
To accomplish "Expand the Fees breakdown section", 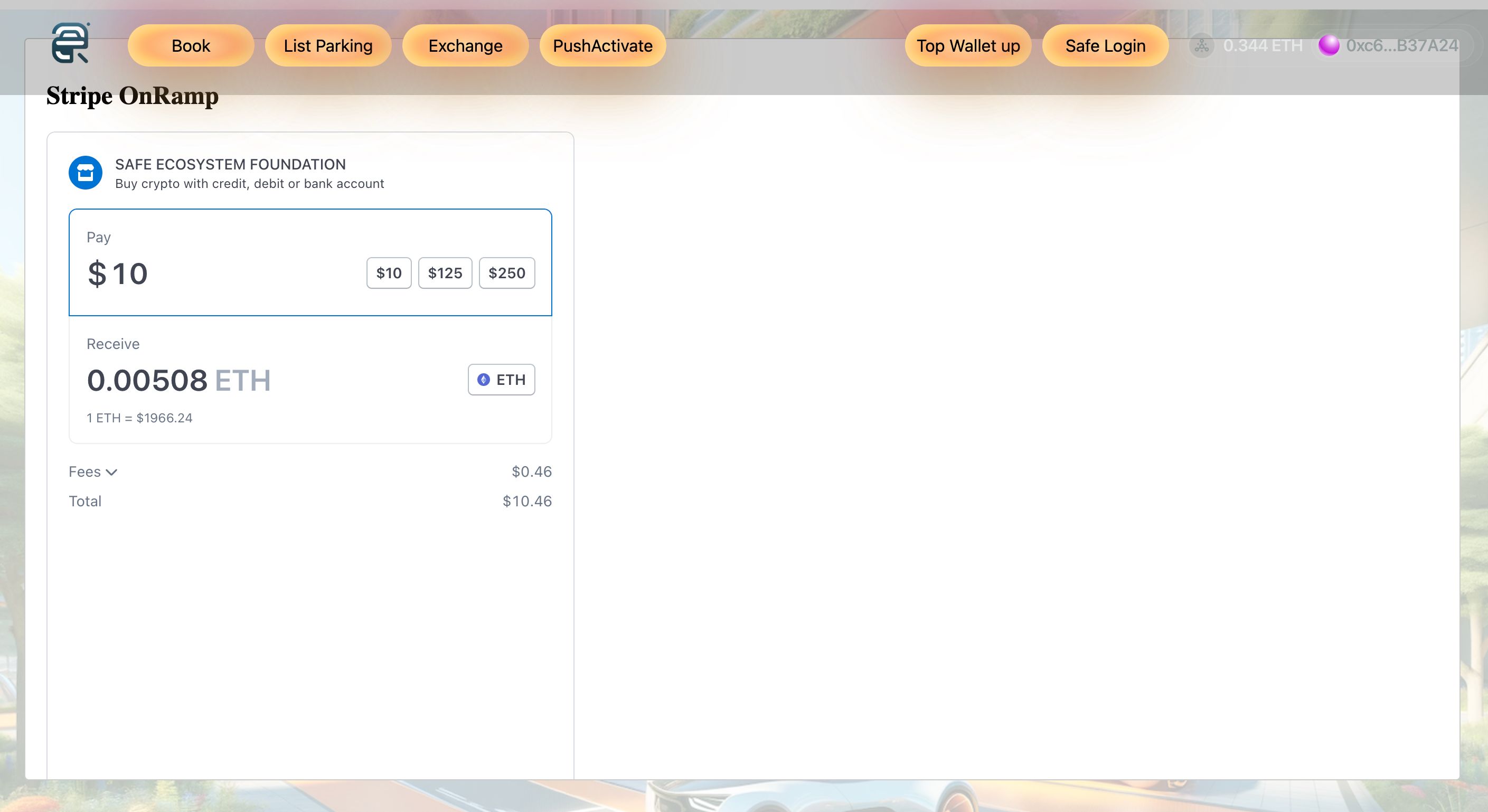I will 94,471.
